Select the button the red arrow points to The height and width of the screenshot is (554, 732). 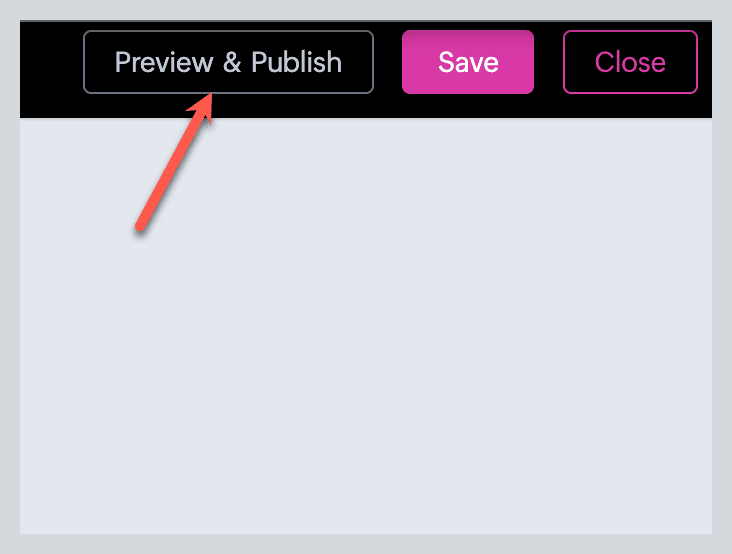click(228, 62)
